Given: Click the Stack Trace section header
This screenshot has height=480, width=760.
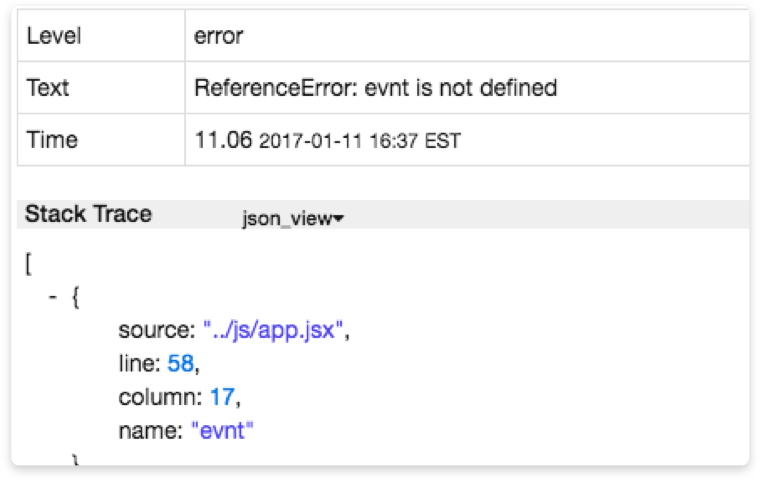Looking at the screenshot, I should [89, 214].
